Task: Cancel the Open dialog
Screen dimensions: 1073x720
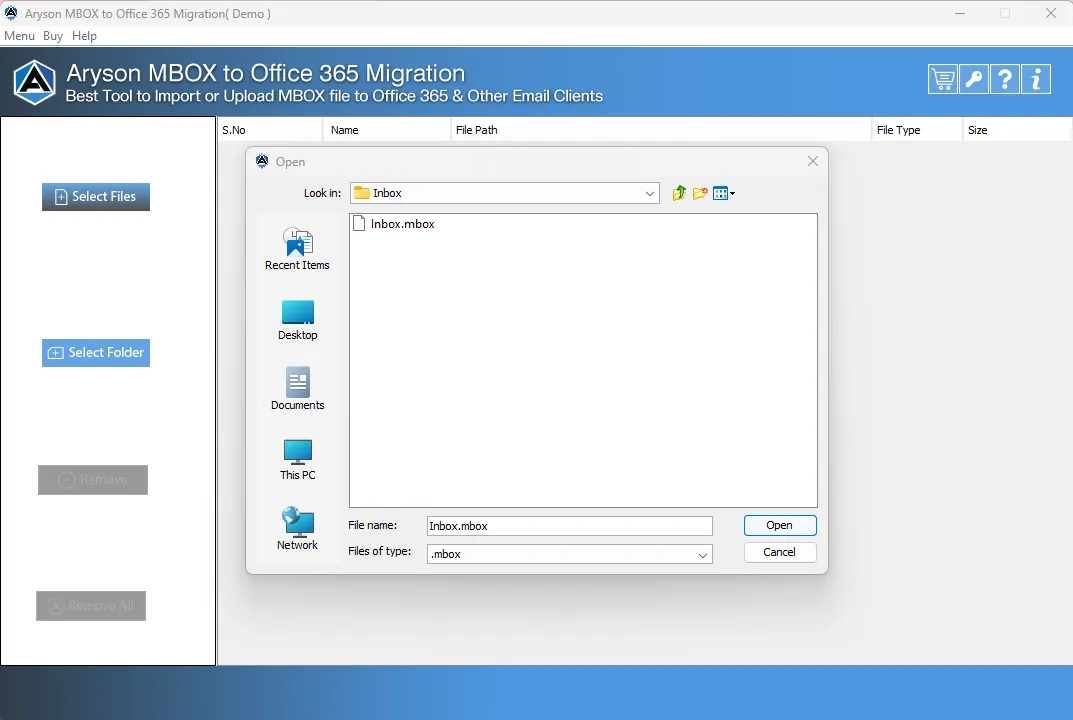Action: click(779, 552)
